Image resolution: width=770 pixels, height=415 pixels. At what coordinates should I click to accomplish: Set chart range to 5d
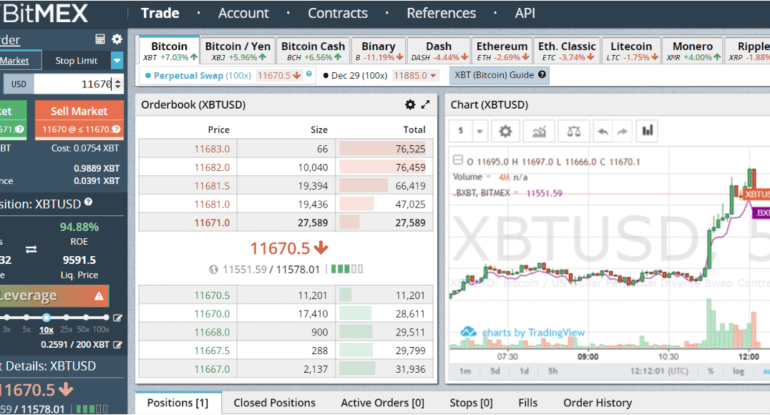[x=495, y=371]
